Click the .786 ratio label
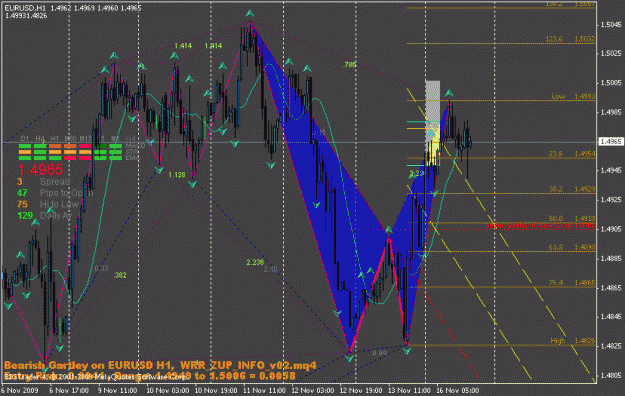 (x=350, y=64)
